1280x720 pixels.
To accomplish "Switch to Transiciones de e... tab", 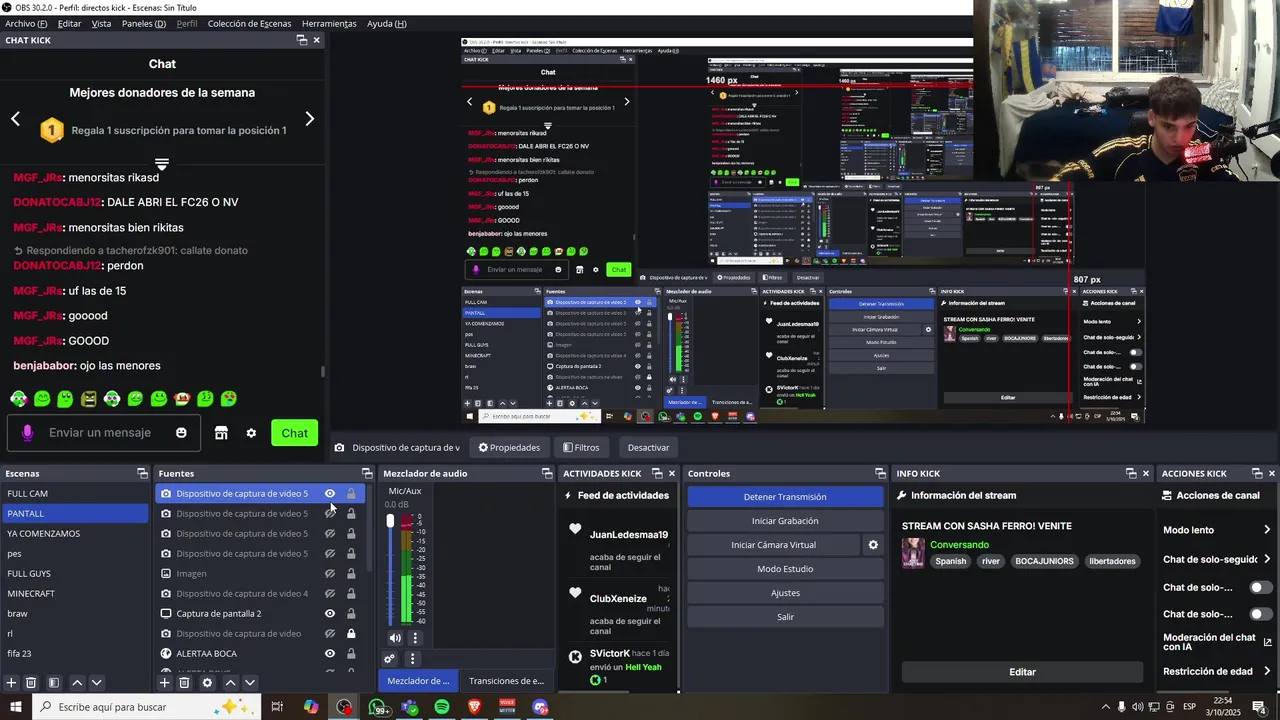I will [506, 681].
